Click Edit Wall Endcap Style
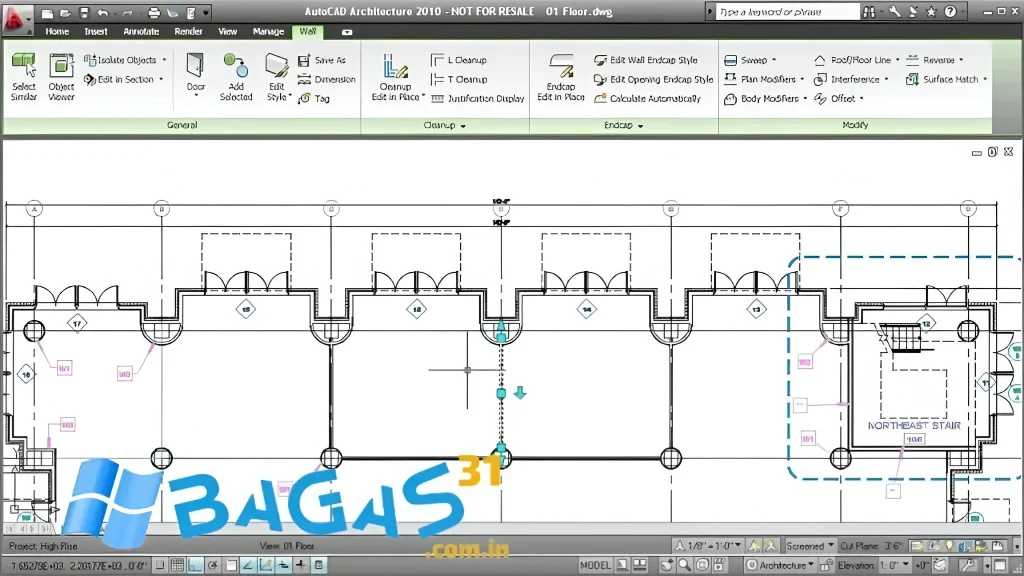 pyautogui.click(x=646, y=60)
